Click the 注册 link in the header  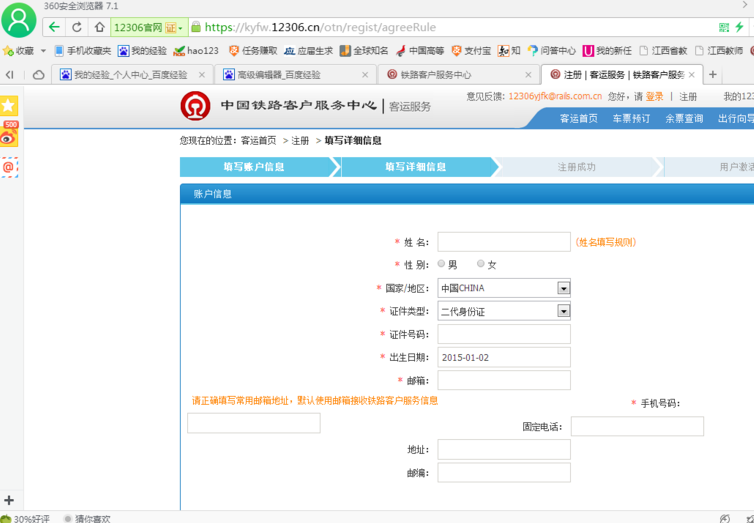click(x=688, y=97)
